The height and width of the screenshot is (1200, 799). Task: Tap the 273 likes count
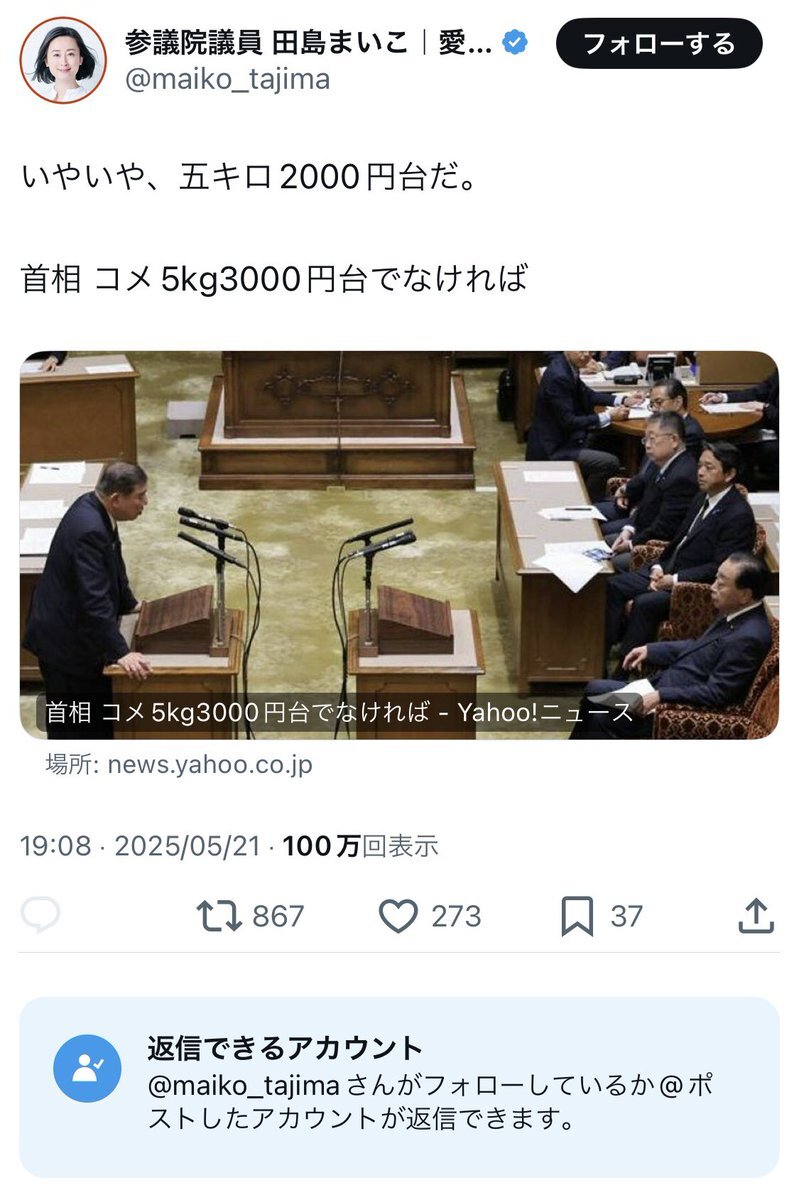(x=456, y=916)
